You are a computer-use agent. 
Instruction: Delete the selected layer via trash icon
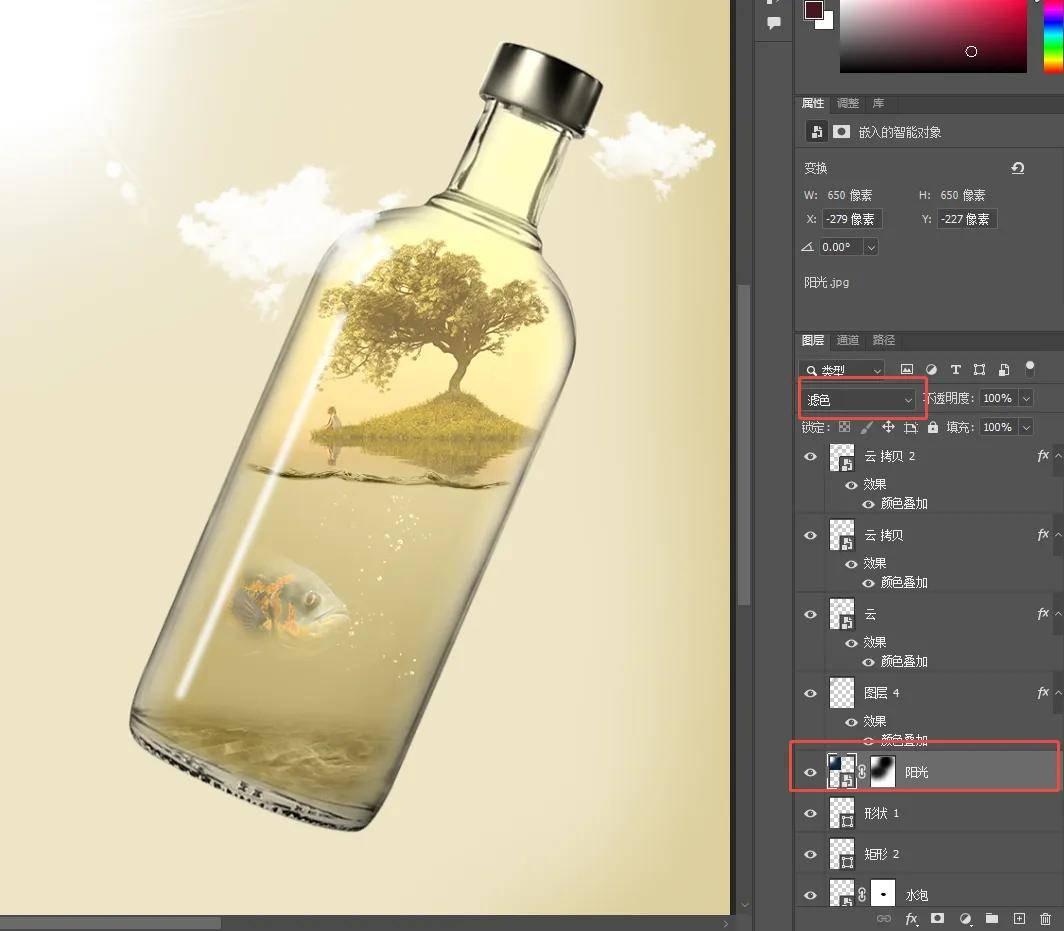1045,918
